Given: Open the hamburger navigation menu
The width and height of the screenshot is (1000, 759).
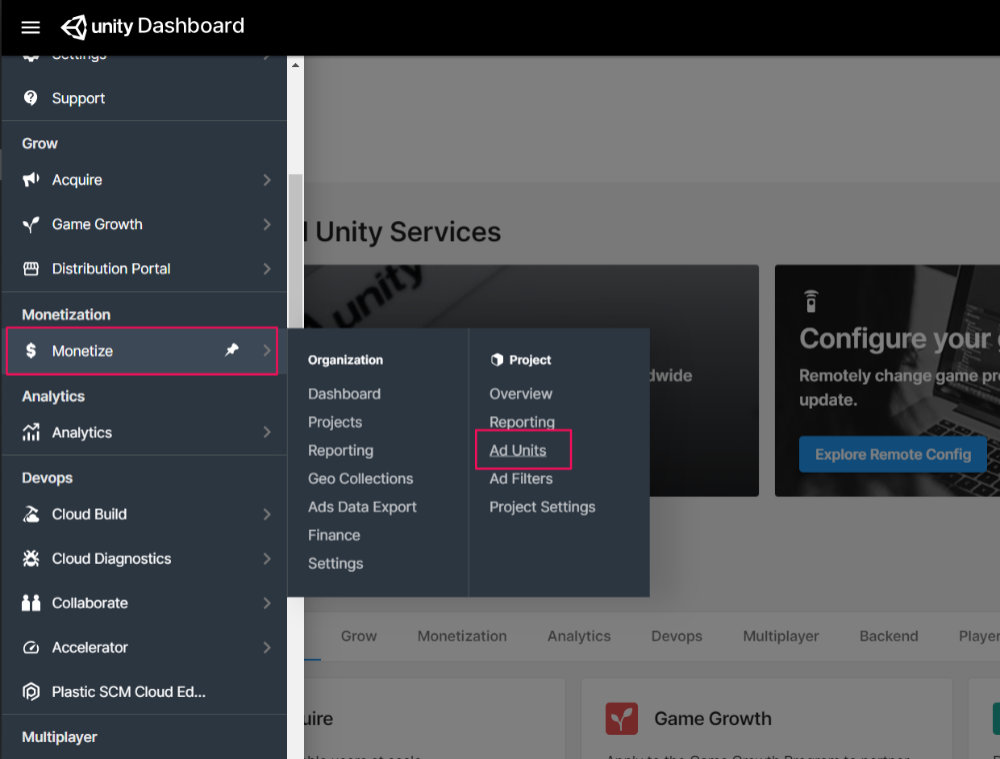Looking at the screenshot, I should click(31, 27).
